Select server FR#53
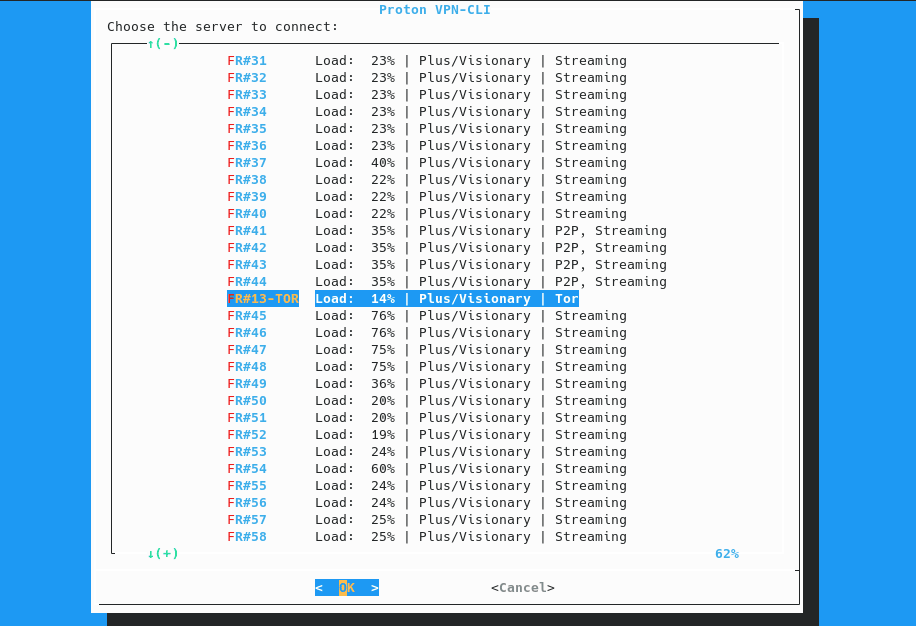This screenshot has height=626, width=916. [x=427, y=451]
